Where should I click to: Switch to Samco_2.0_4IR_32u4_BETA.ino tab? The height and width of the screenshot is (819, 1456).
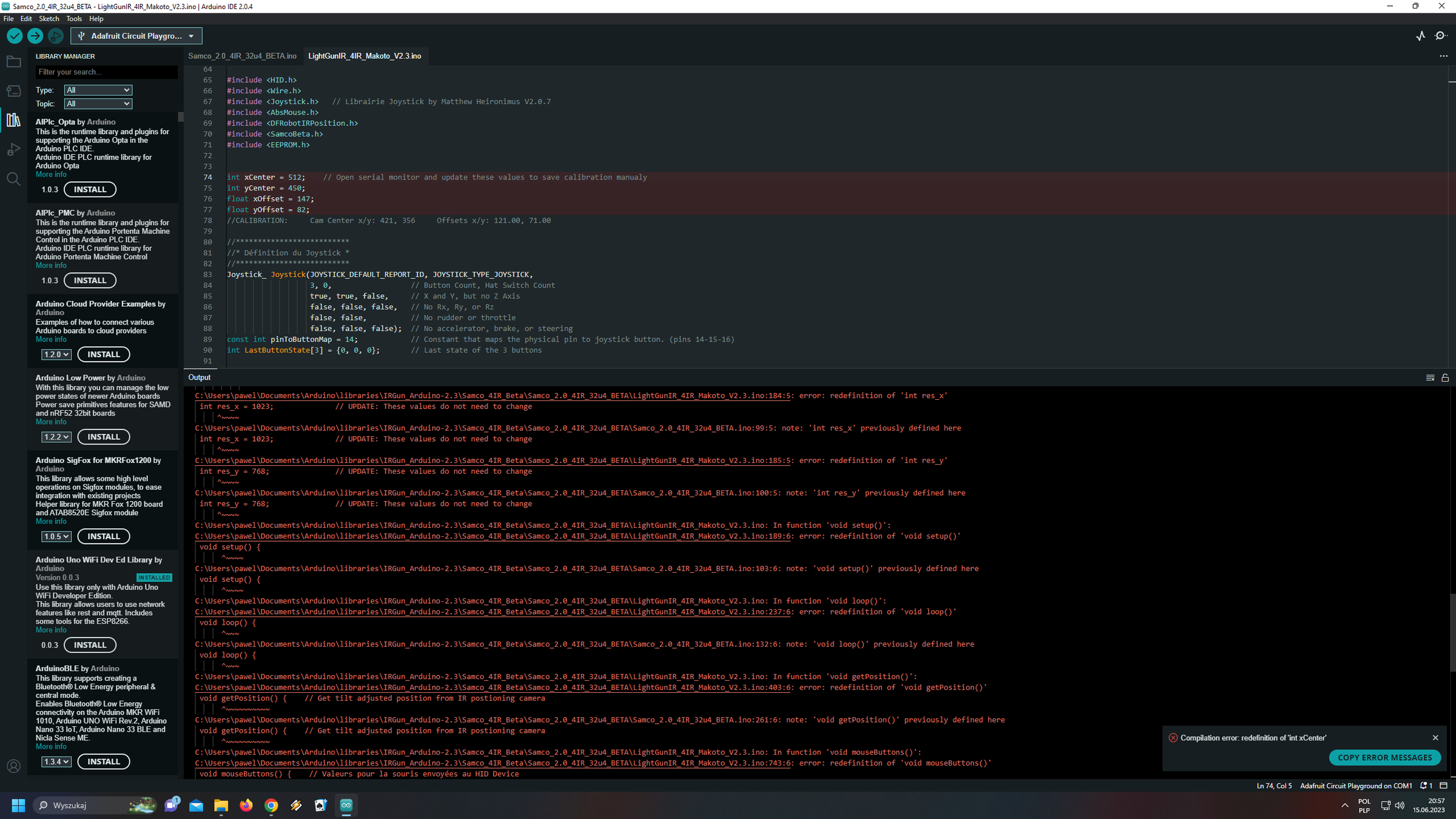pos(242,56)
